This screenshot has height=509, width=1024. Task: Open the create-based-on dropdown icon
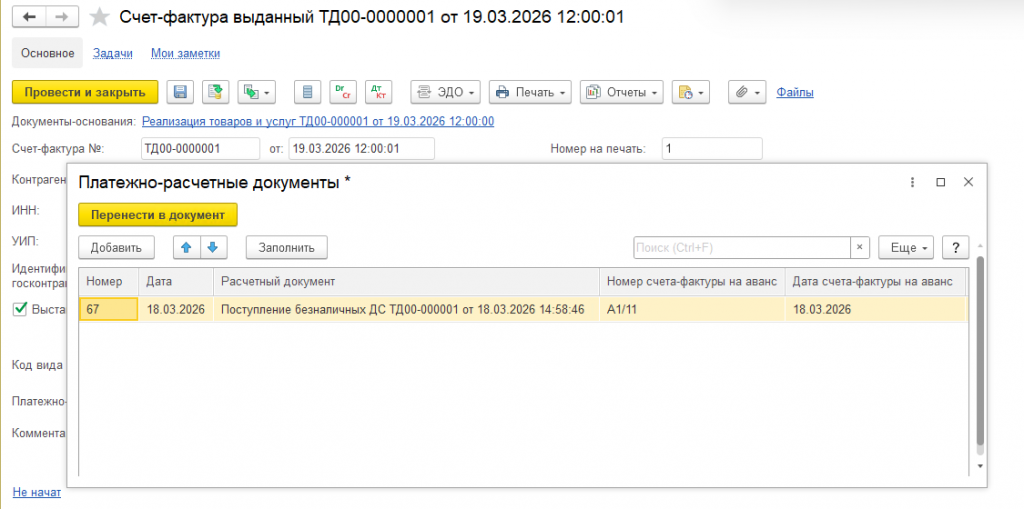pos(257,92)
